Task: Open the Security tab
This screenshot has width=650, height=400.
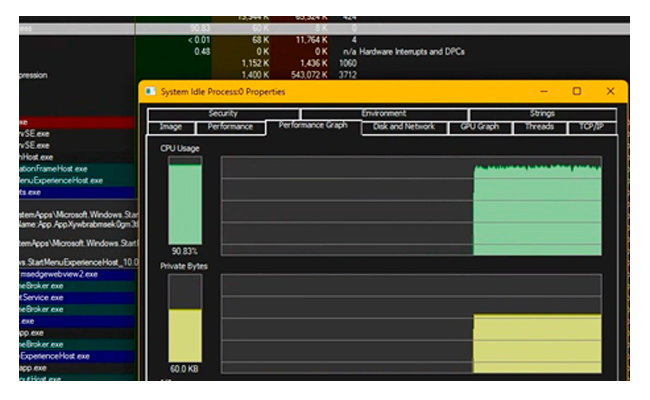Action: point(223,114)
